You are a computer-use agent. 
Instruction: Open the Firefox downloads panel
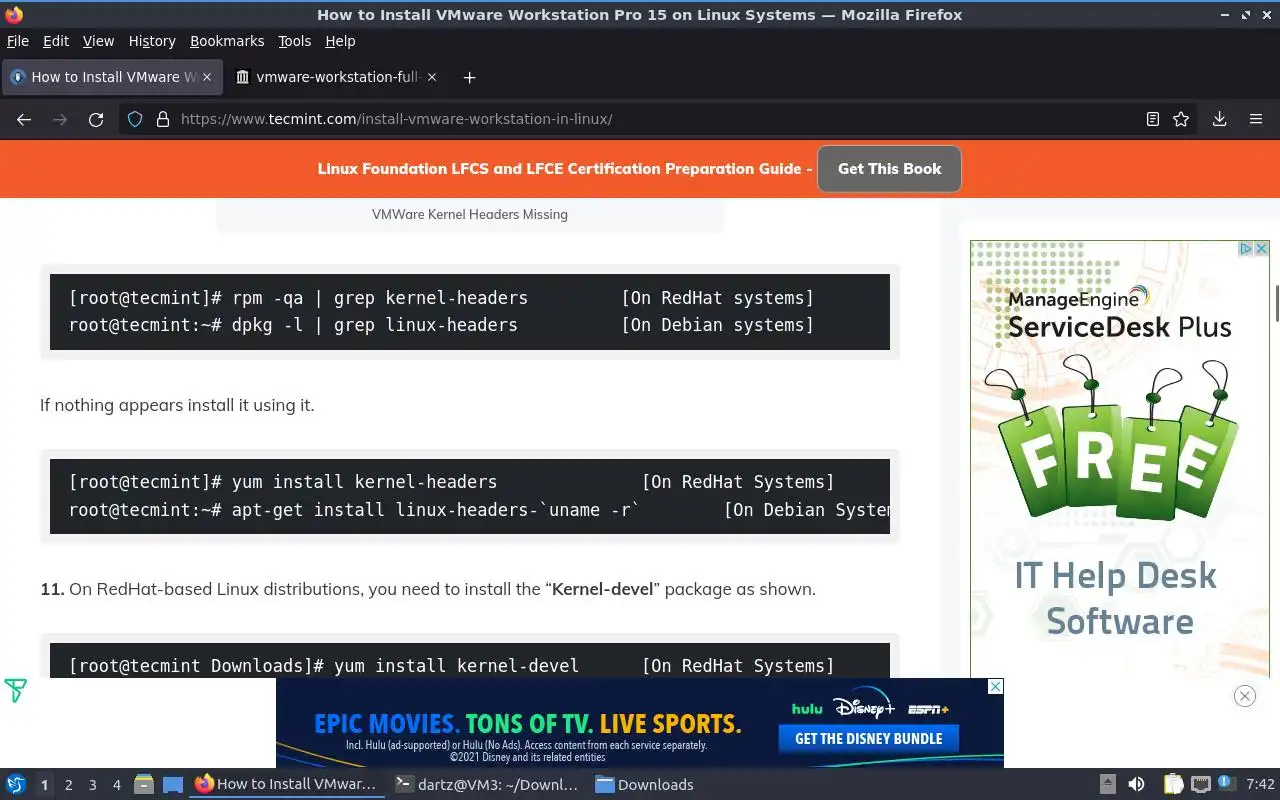coord(1219,119)
